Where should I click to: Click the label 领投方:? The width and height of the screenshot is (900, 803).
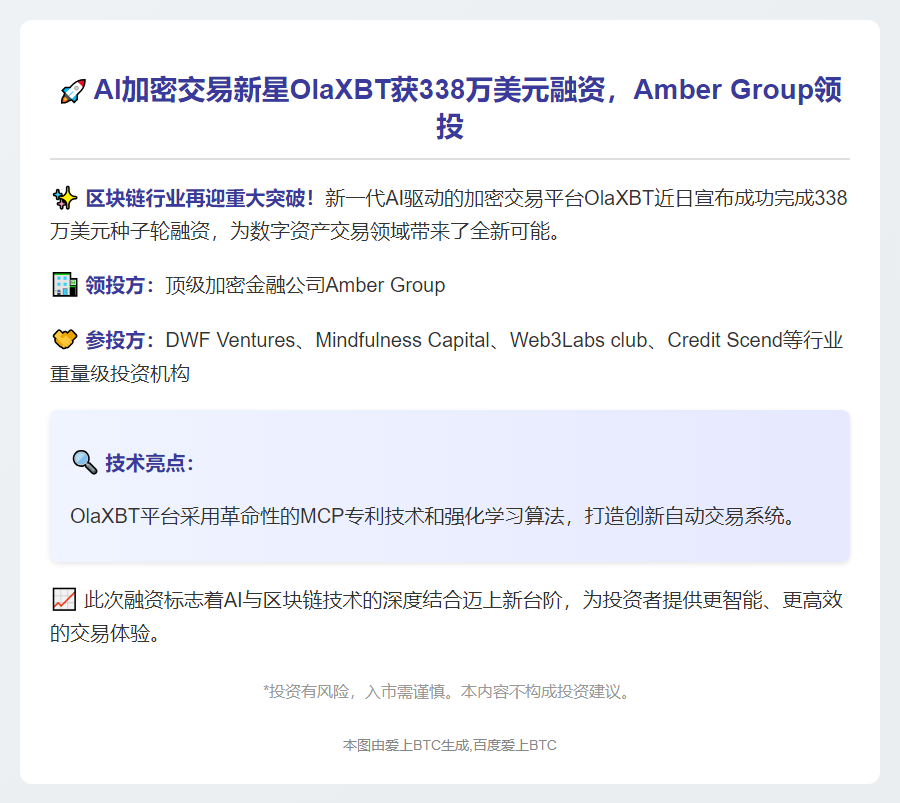(119, 285)
